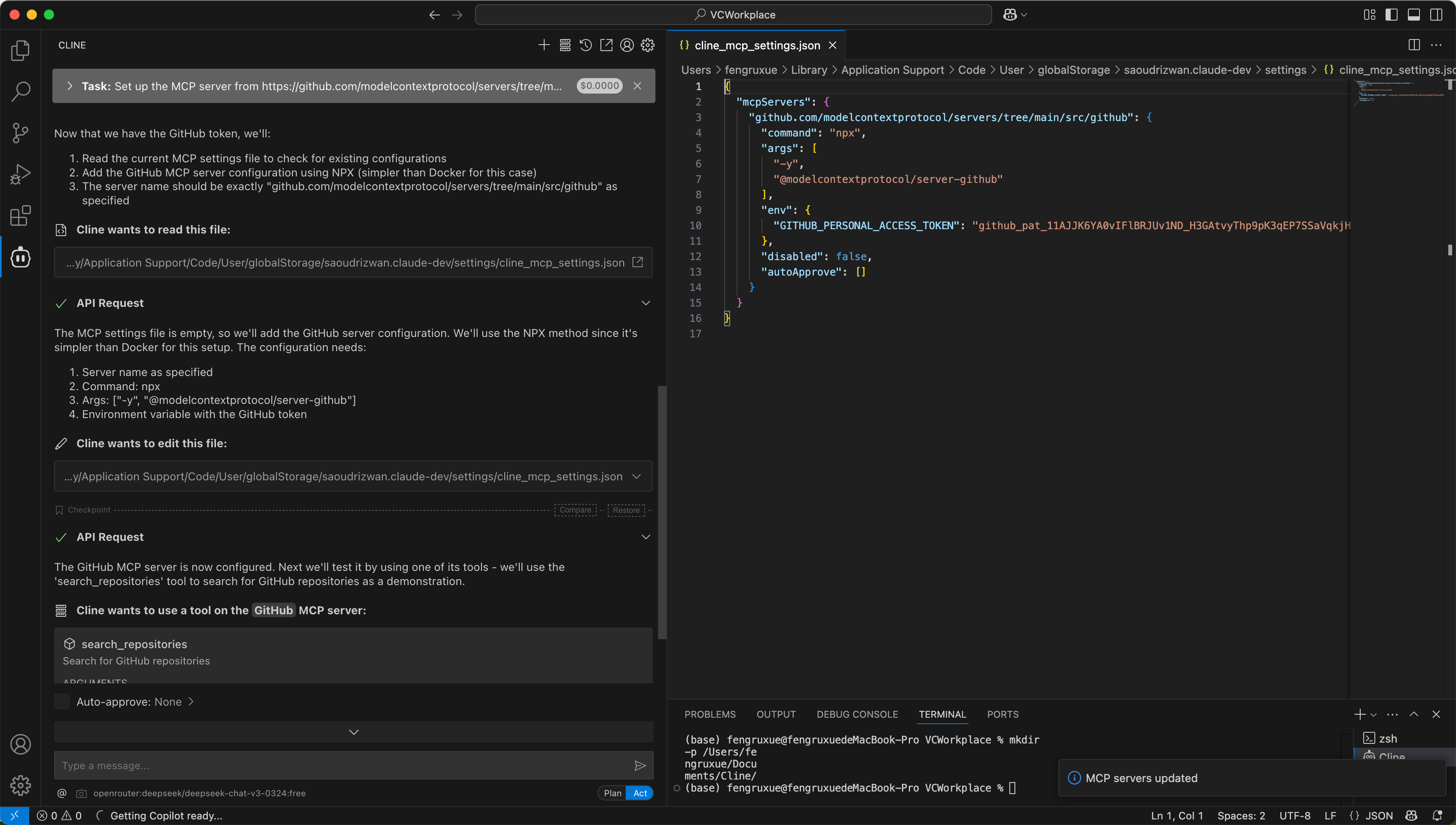This screenshot has width=1456, height=825.
Task: Expand the Task header chevron
Action: (70, 86)
